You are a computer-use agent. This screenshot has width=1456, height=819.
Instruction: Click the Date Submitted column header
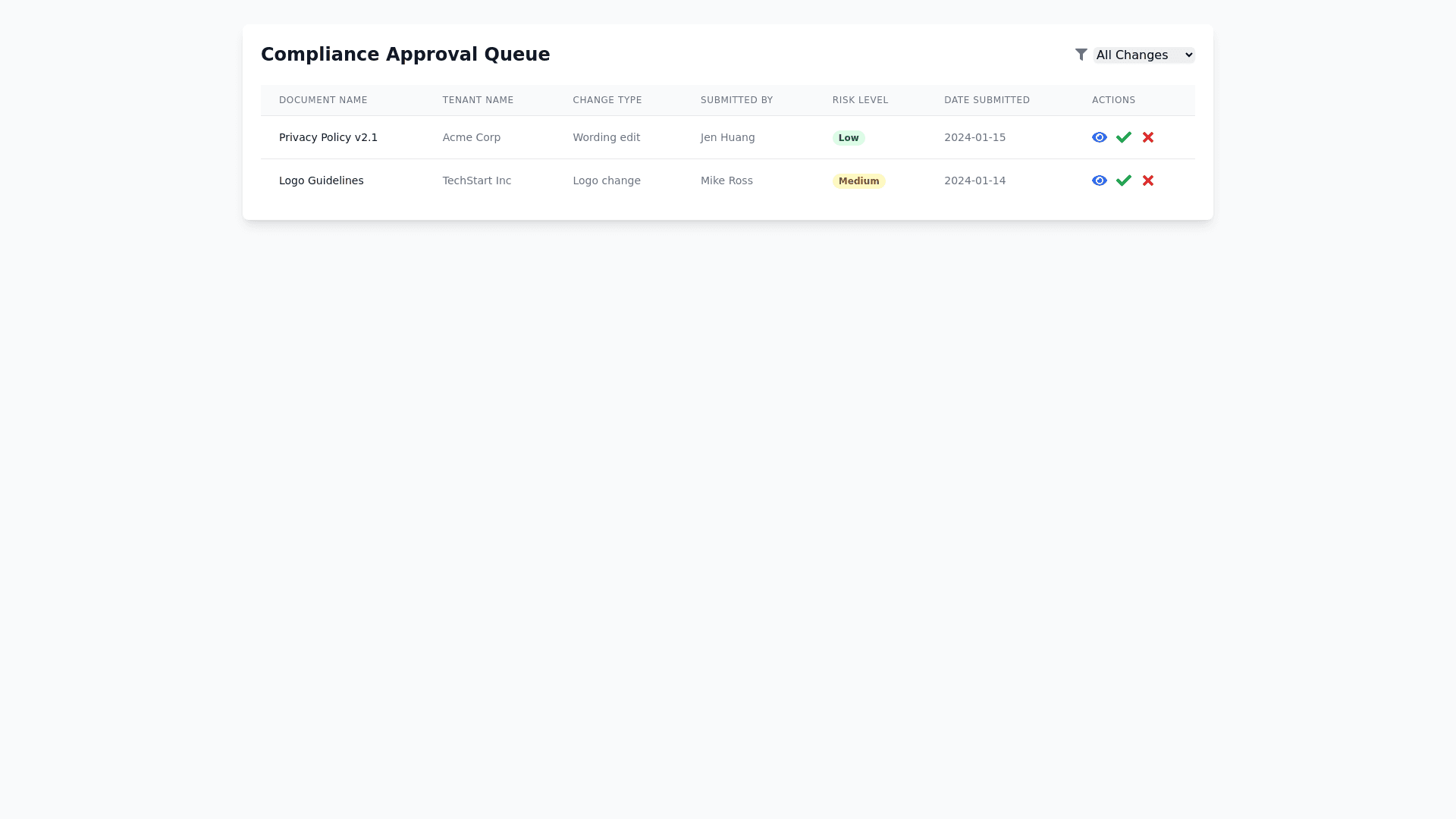click(987, 100)
